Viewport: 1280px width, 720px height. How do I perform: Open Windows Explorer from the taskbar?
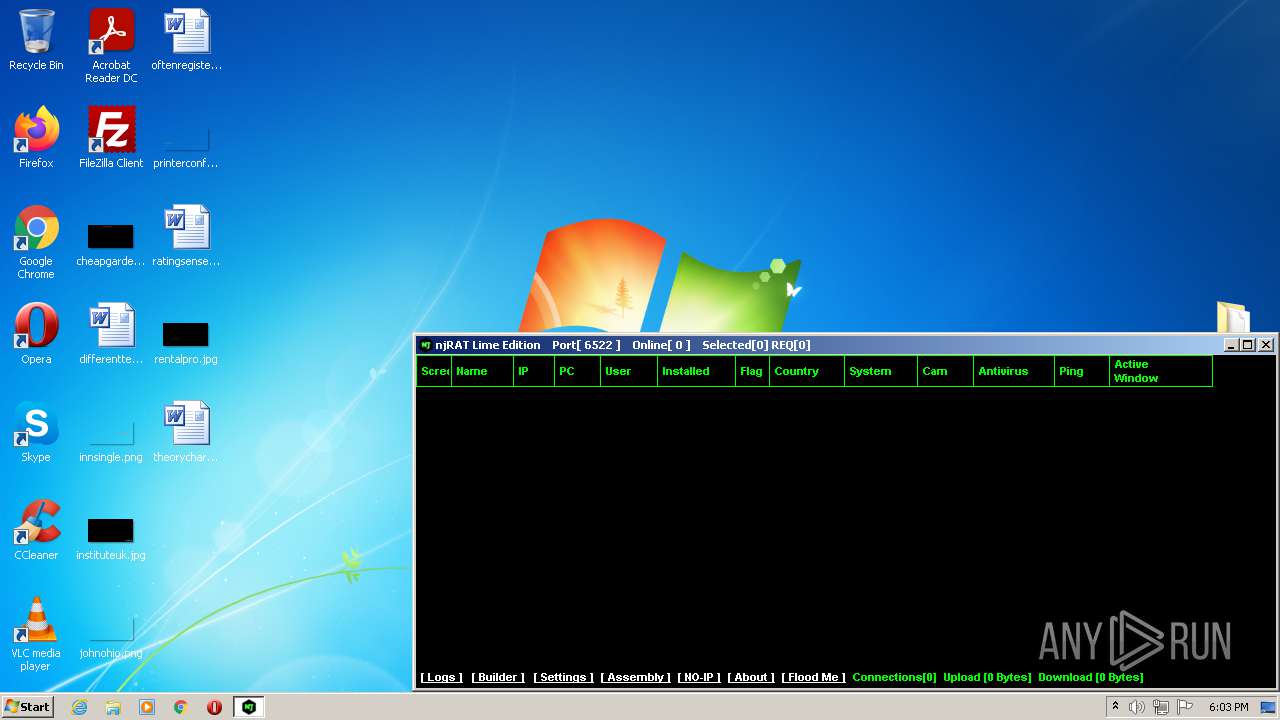113,707
